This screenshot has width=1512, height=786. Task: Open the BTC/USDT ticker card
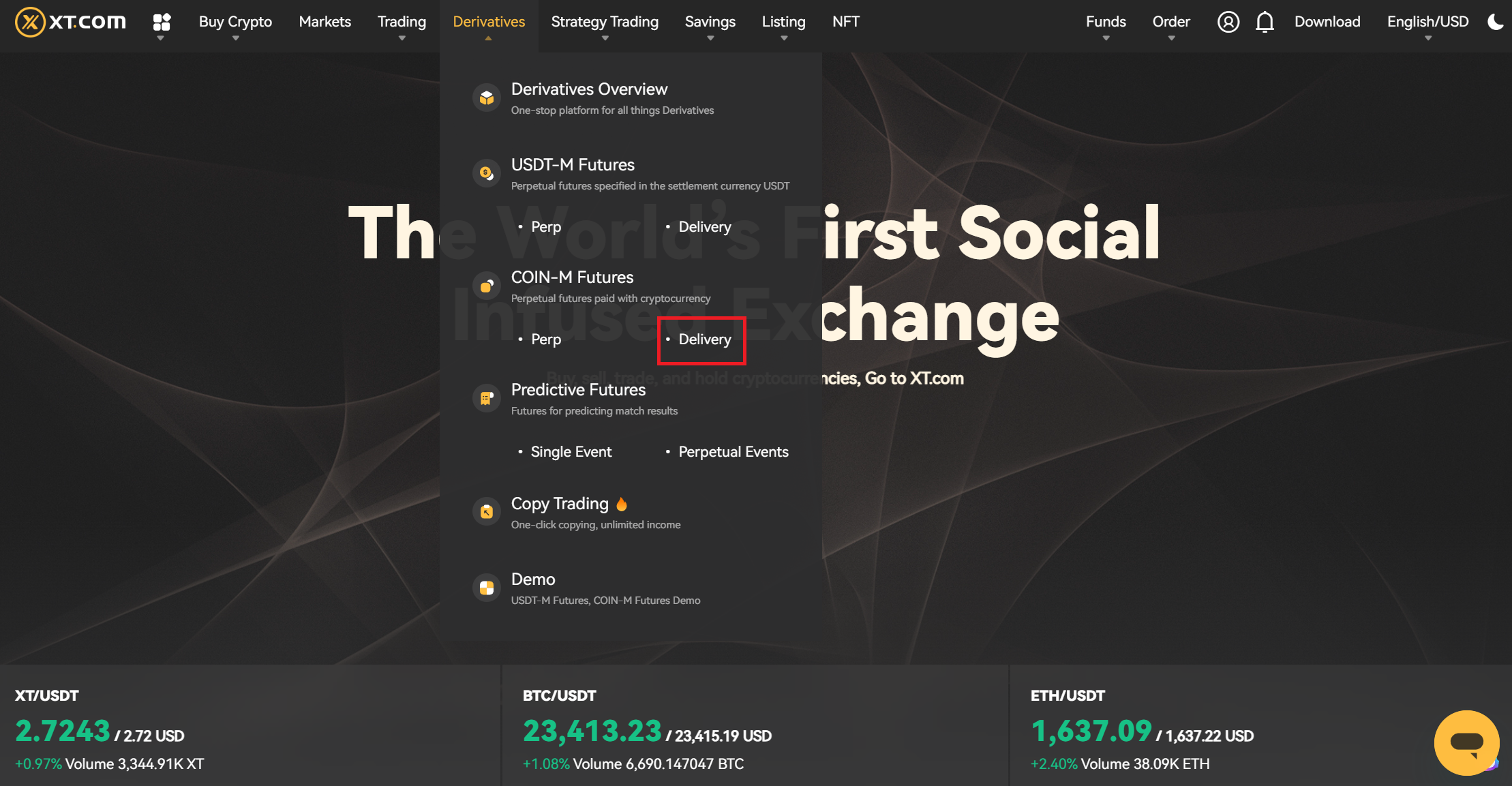tap(755, 728)
